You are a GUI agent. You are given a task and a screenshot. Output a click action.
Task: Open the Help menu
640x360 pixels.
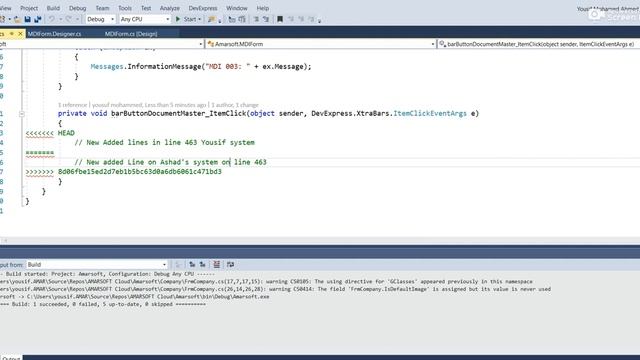click(x=263, y=8)
